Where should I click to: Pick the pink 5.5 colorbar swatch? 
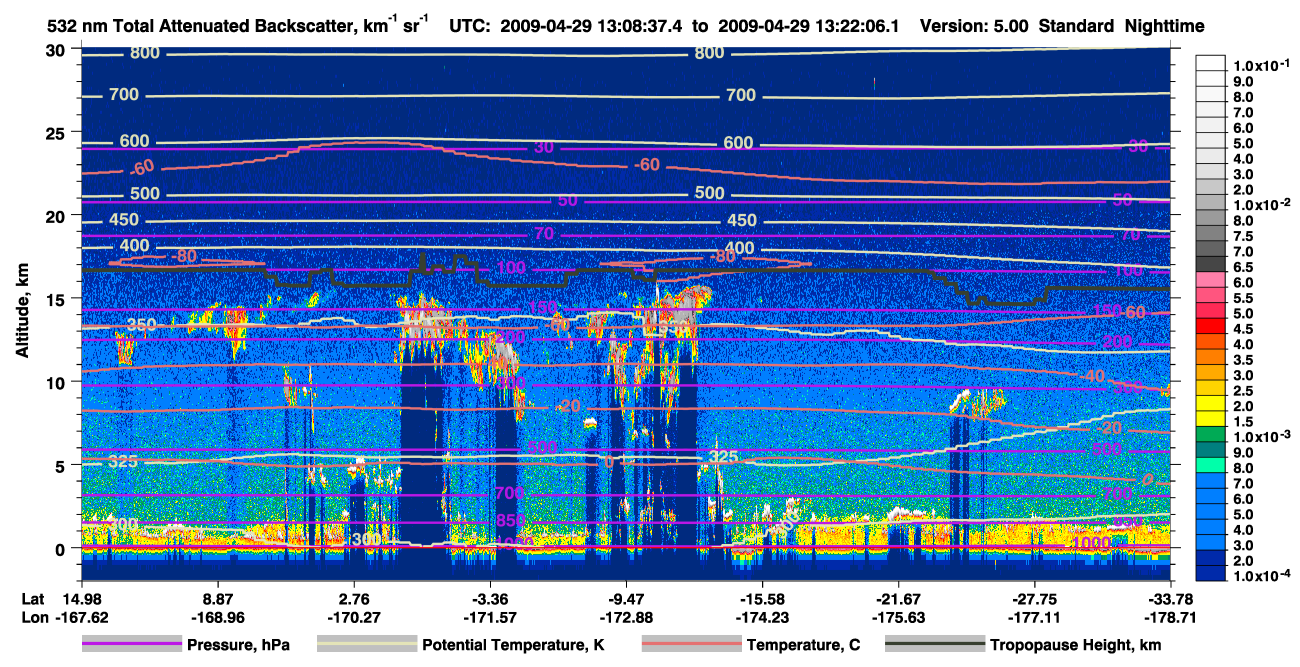(x=1211, y=296)
